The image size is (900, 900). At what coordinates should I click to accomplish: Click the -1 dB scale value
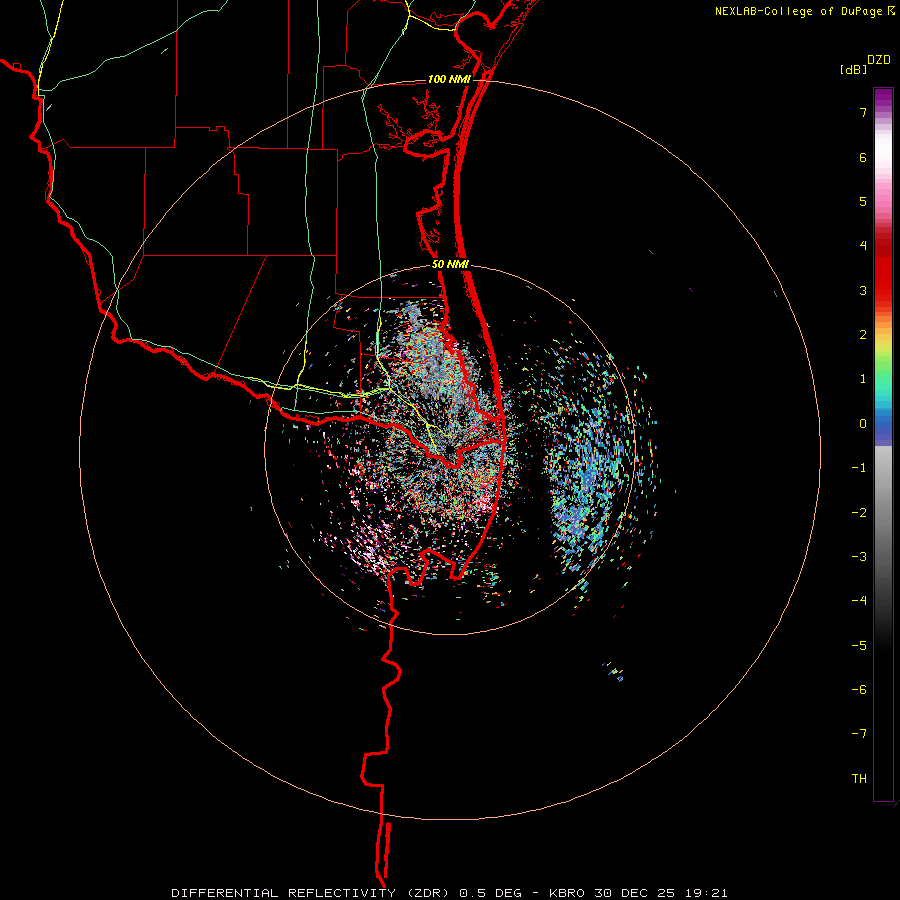(859, 468)
